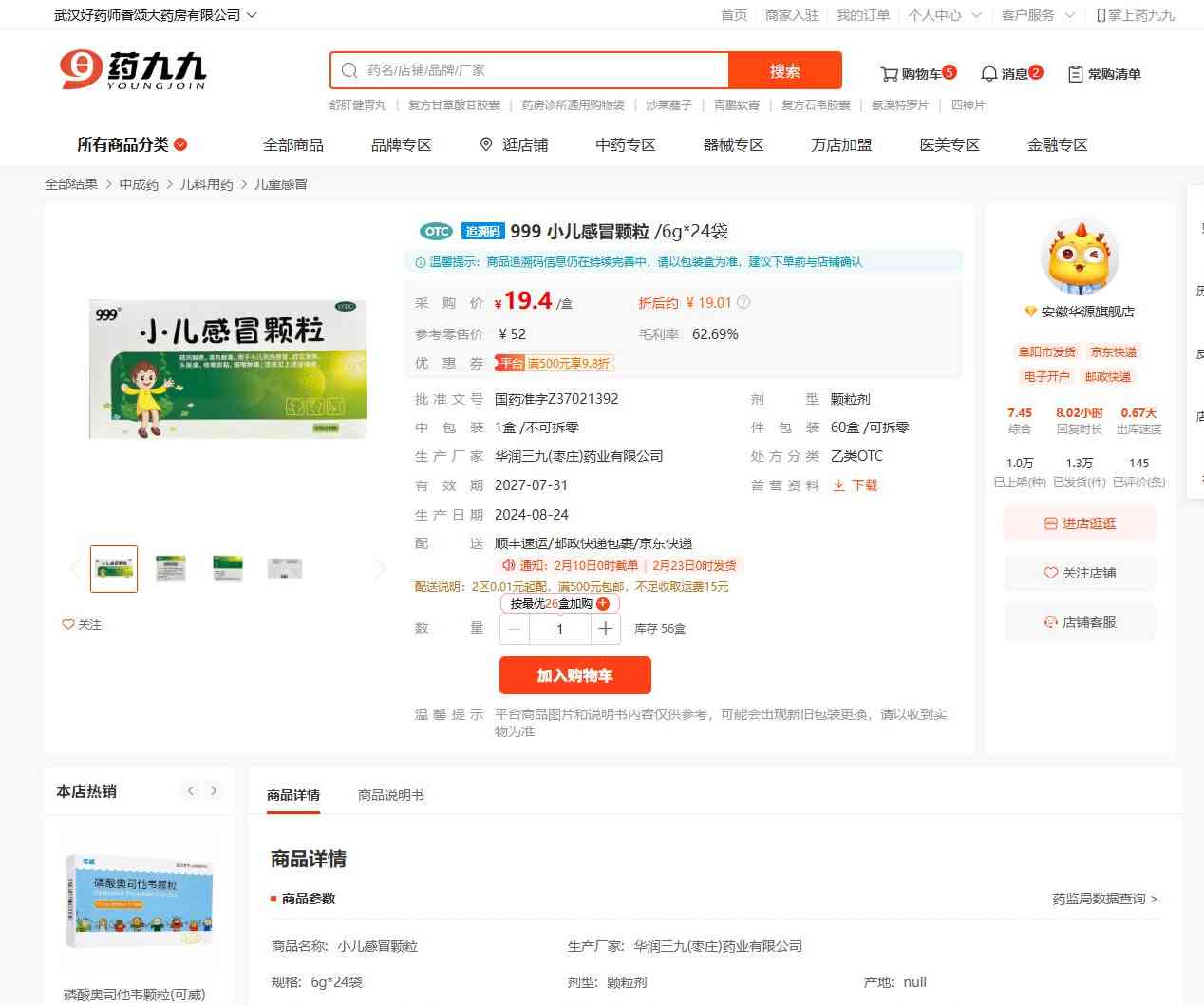Switch to the 商品说明书 tab
Image resolution: width=1204 pixels, height=1005 pixels.
coord(390,795)
